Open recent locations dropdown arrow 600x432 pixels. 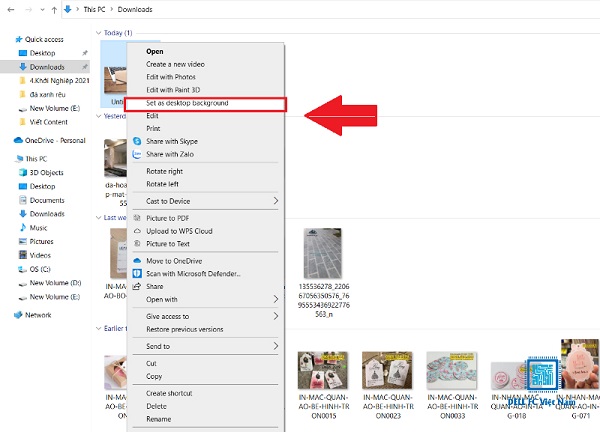click(x=42, y=10)
